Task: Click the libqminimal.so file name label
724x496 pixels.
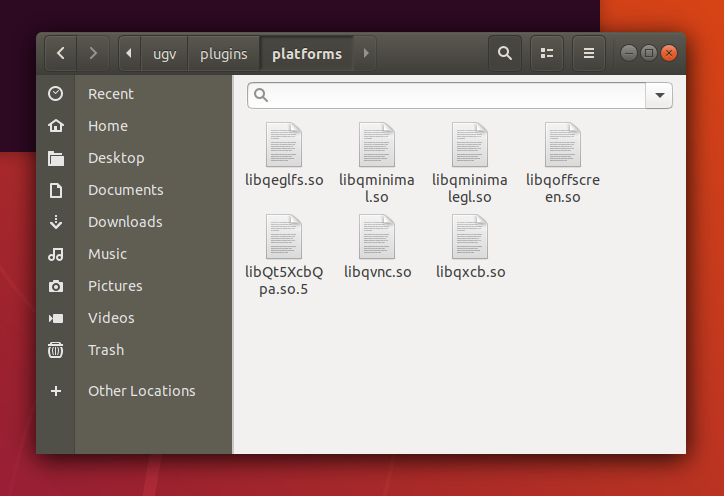Action: pos(377,188)
